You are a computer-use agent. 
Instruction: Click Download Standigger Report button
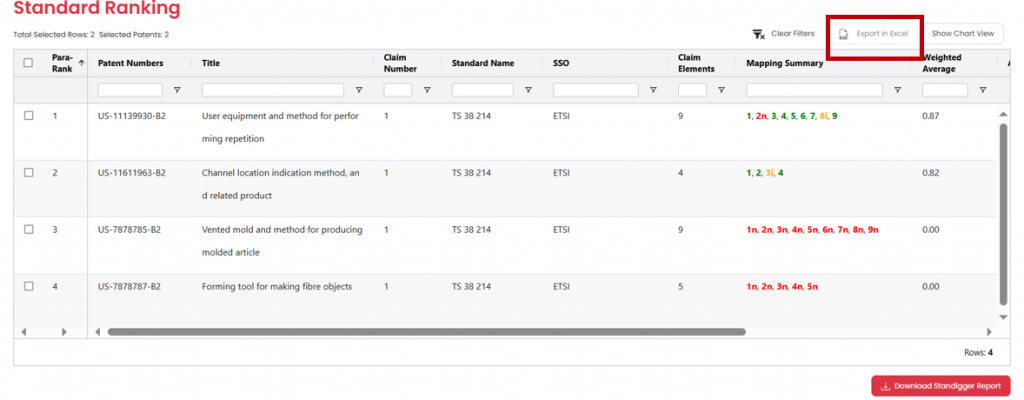940,386
